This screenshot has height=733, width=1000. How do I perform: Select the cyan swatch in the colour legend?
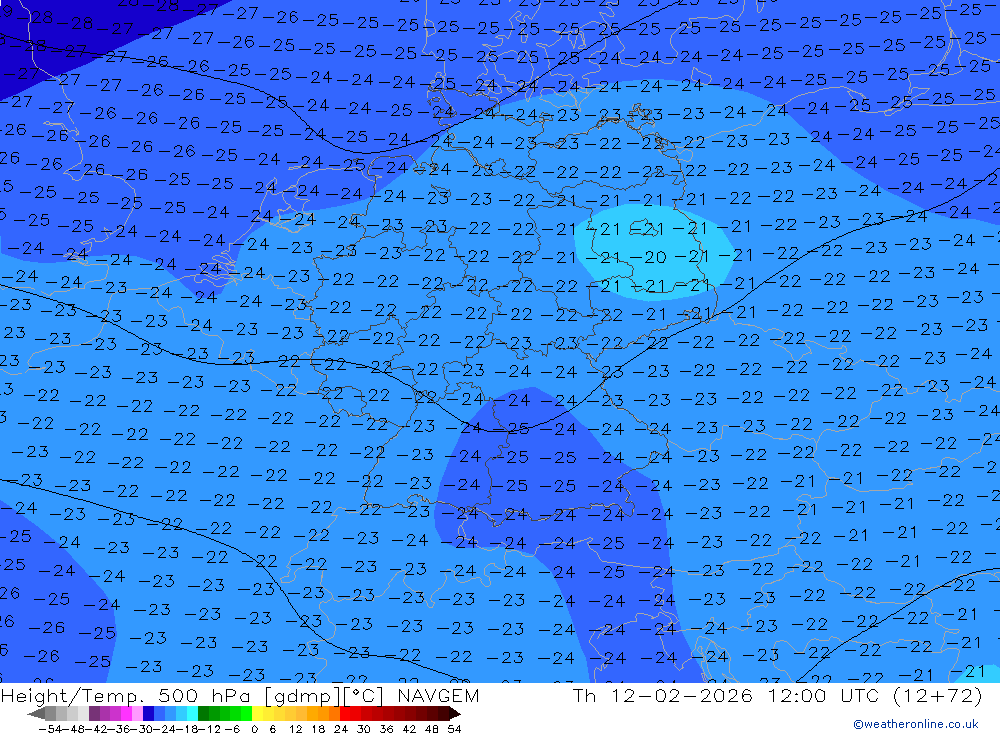tap(192, 713)
